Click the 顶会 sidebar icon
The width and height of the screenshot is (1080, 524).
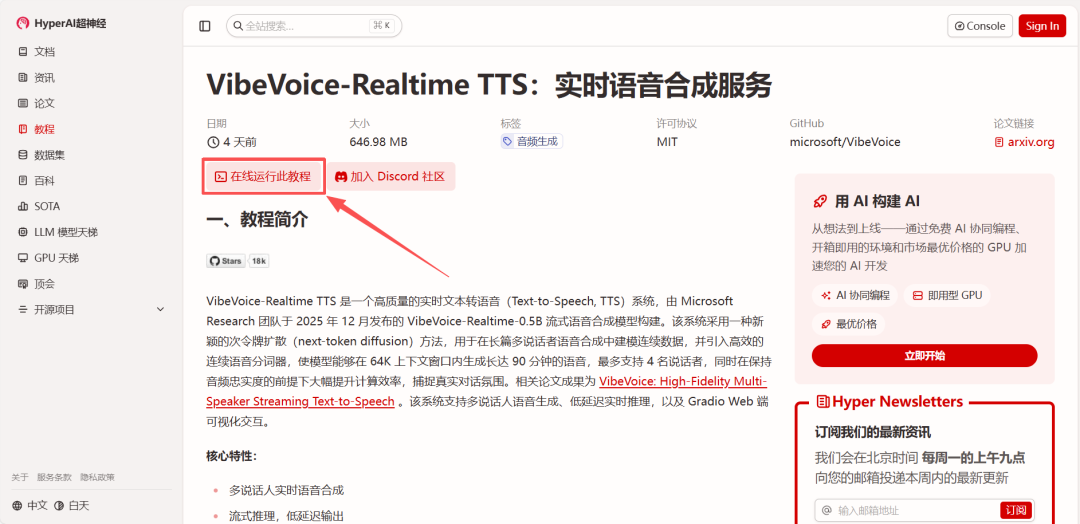click(x=23, y=284)
